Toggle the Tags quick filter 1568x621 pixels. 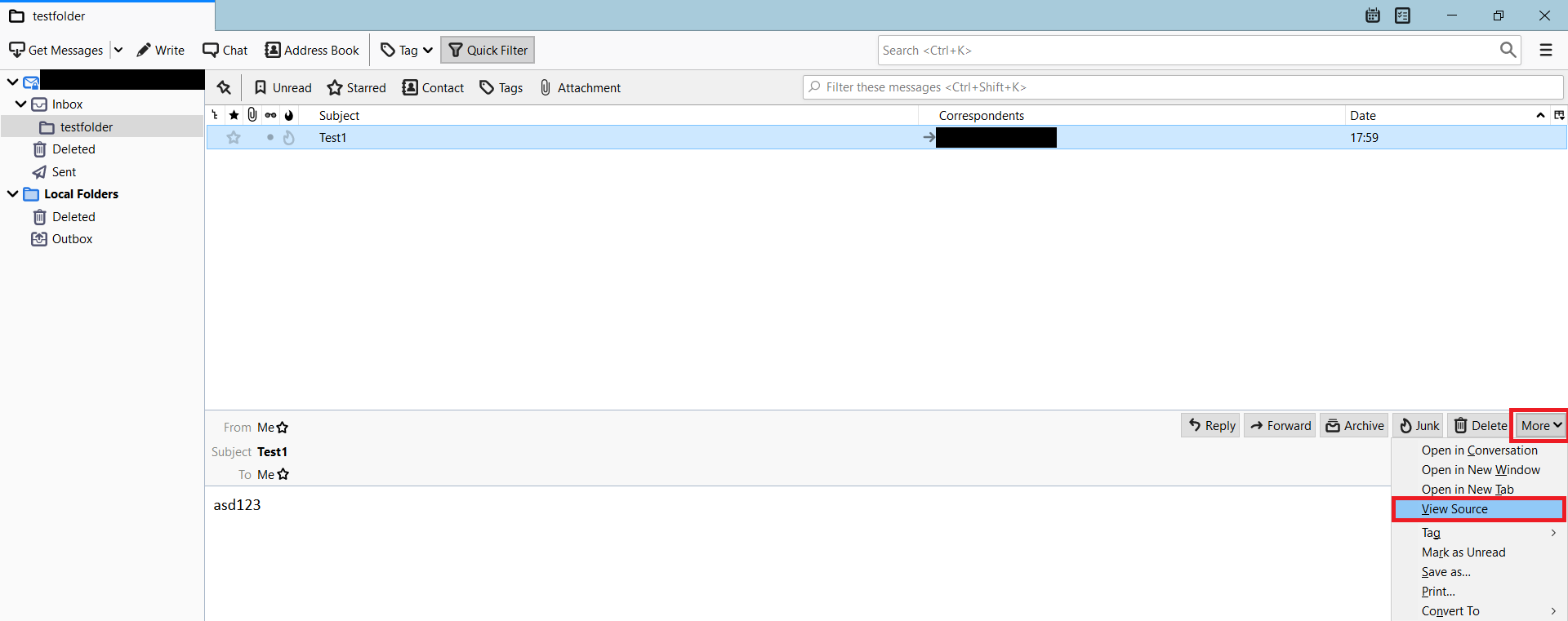[501, 87]
